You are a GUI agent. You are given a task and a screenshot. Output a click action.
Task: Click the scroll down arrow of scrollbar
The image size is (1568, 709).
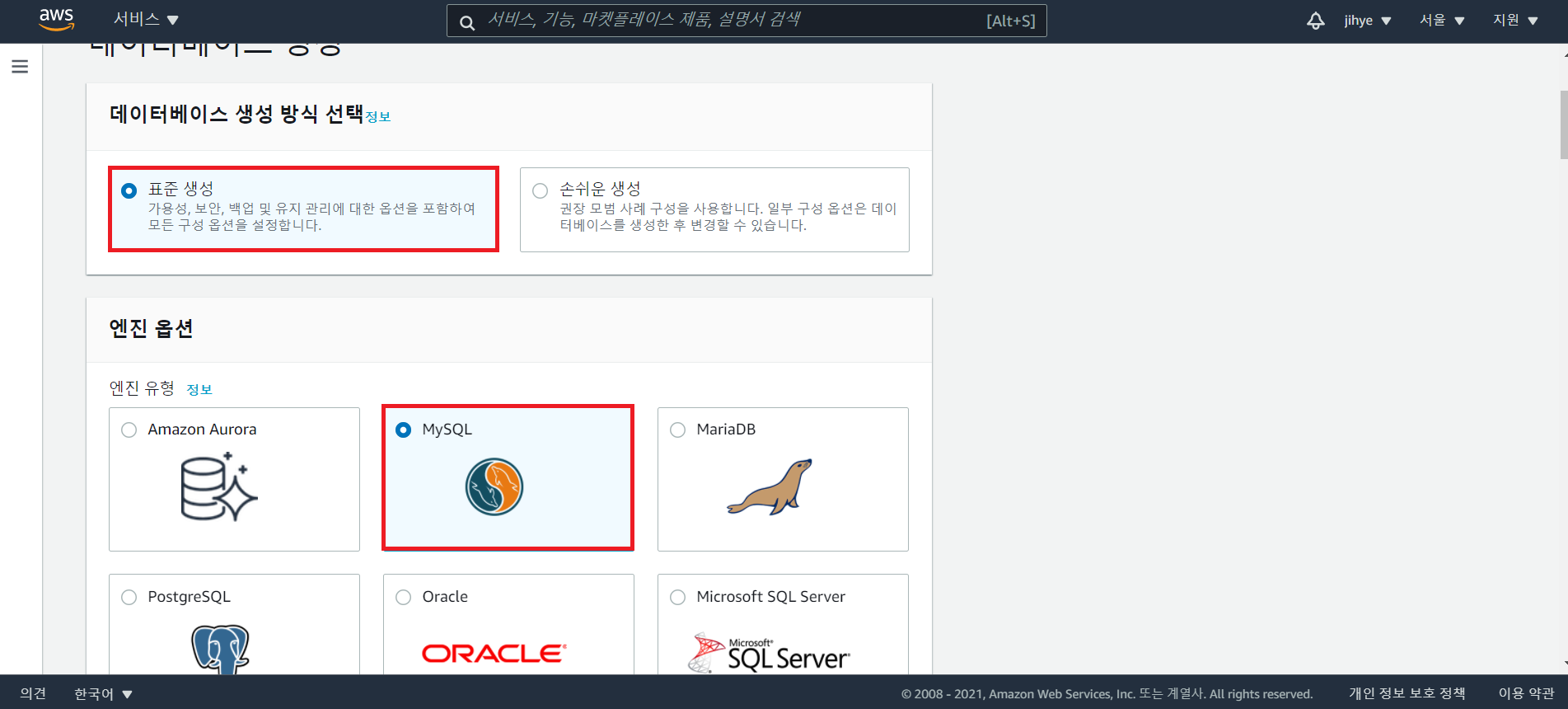pos(1564,663)
